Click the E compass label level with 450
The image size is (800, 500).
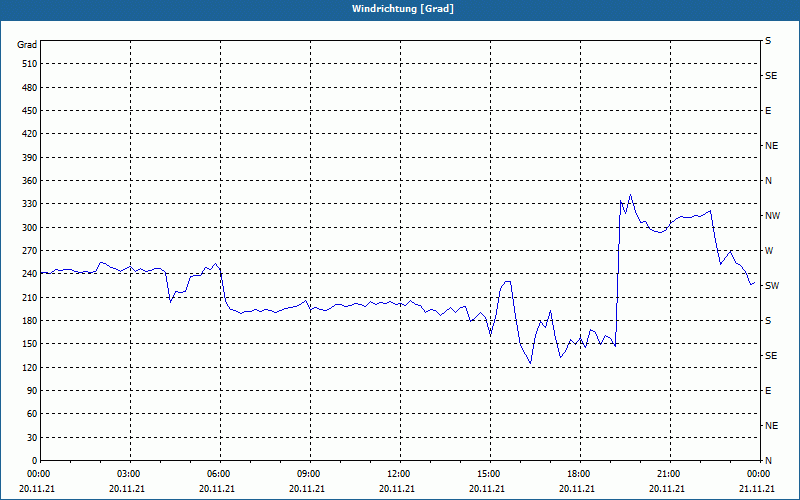click(768, 111)
